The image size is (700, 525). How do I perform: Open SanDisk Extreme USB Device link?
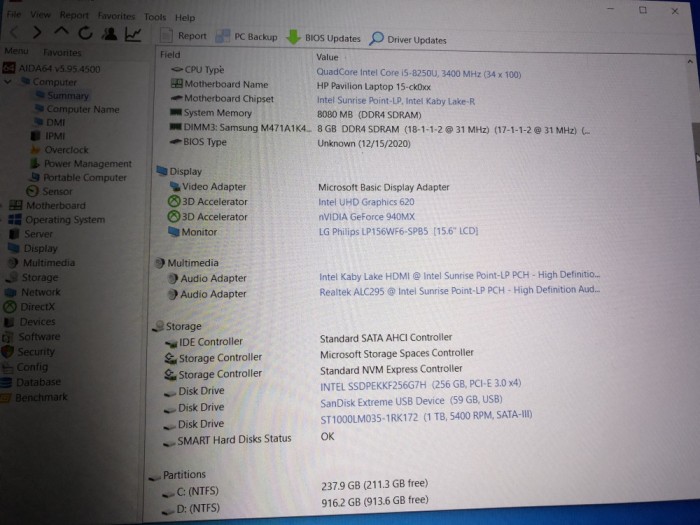(x=411, y=400)
